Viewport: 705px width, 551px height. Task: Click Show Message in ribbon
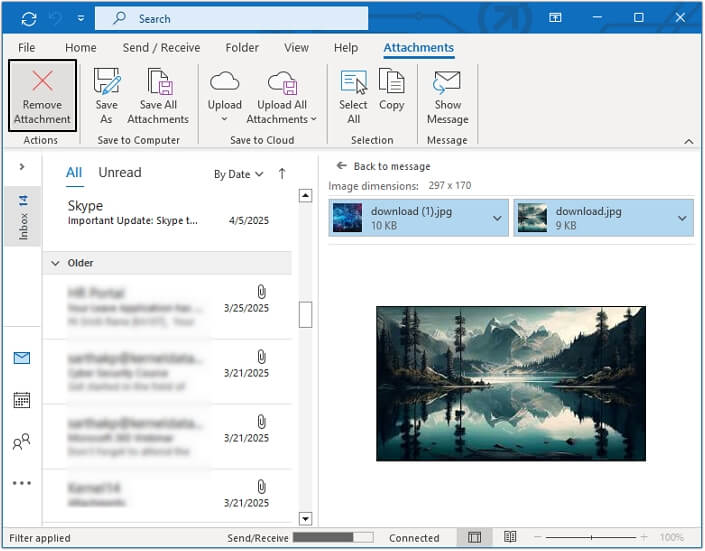tap(447, 96)
